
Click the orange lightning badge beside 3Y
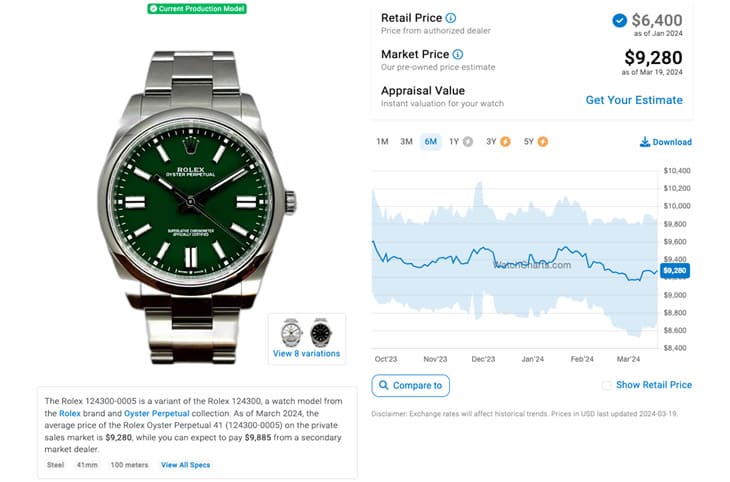pos(505,142)
